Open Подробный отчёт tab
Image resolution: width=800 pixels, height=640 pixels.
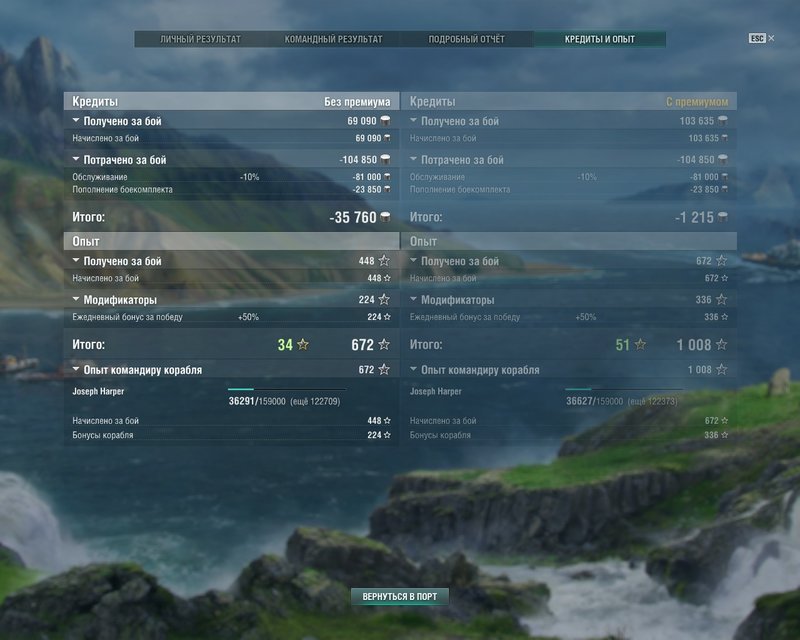click(x=466, y=39)
